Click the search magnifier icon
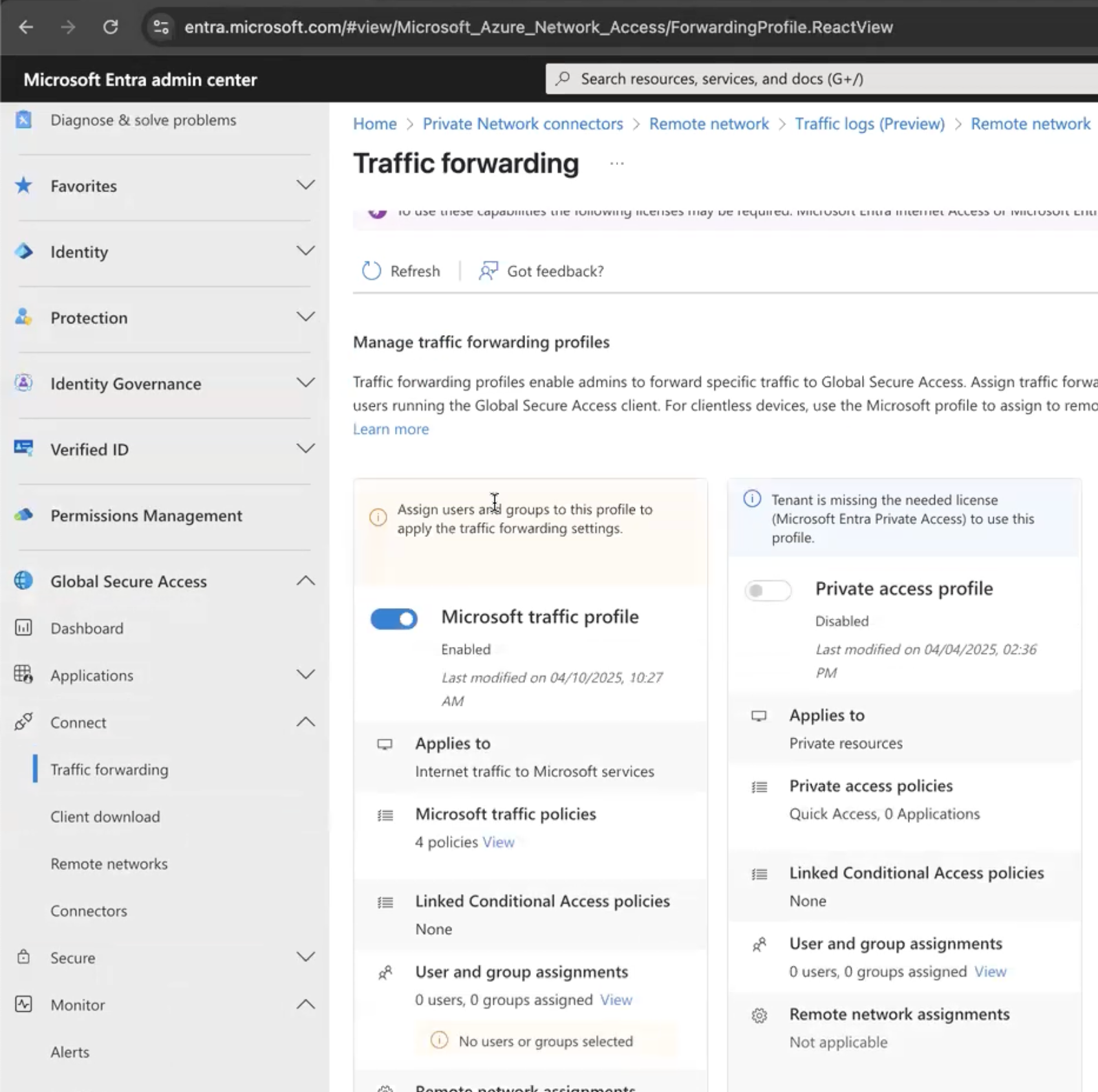This screenshot has width=1098, height=1092. click(563, 79)
